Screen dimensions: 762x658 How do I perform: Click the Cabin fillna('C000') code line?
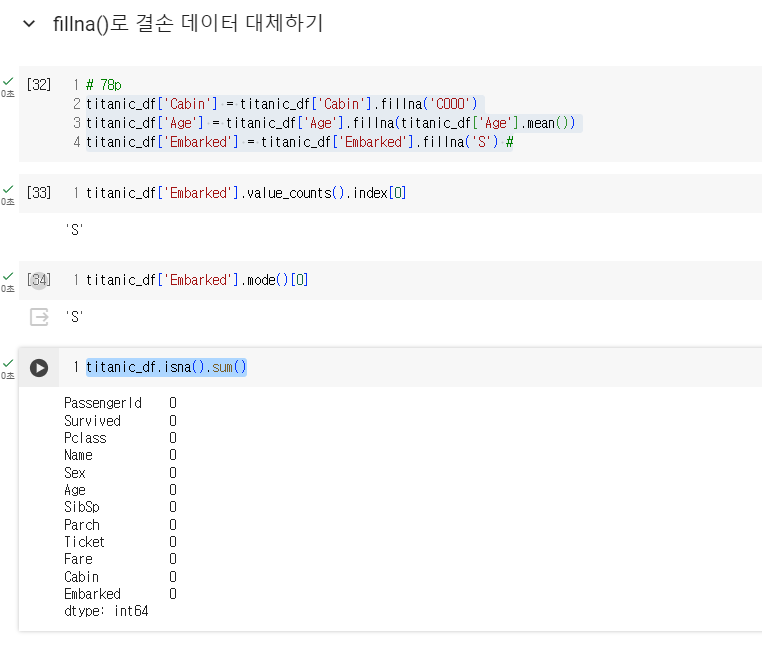[x=282, y=104]
